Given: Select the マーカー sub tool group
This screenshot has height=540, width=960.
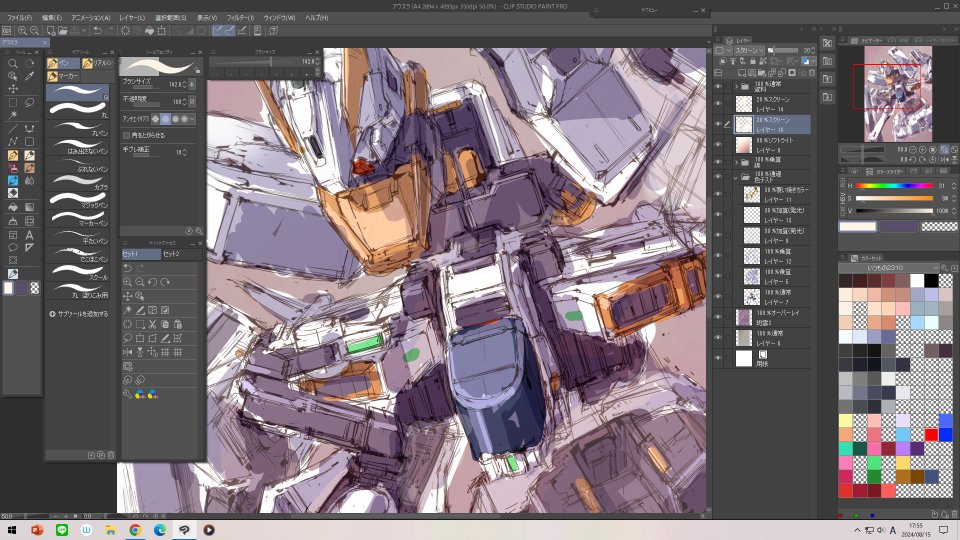Looking at the screenshot, I should pyautogui.click(x=64, y=76).
